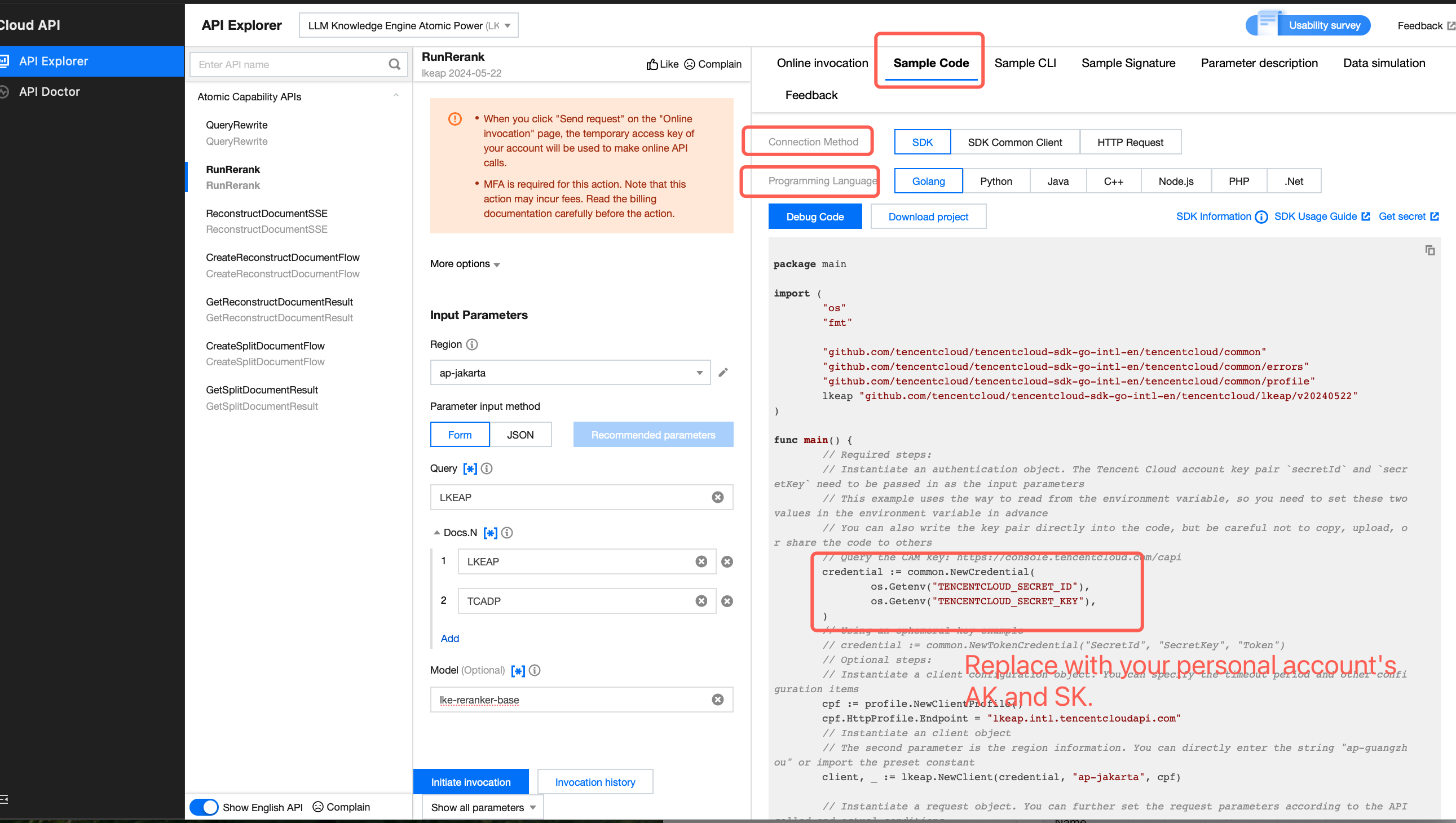
Task: Choose Python as the programming language
Action: [x=996, y=182]
